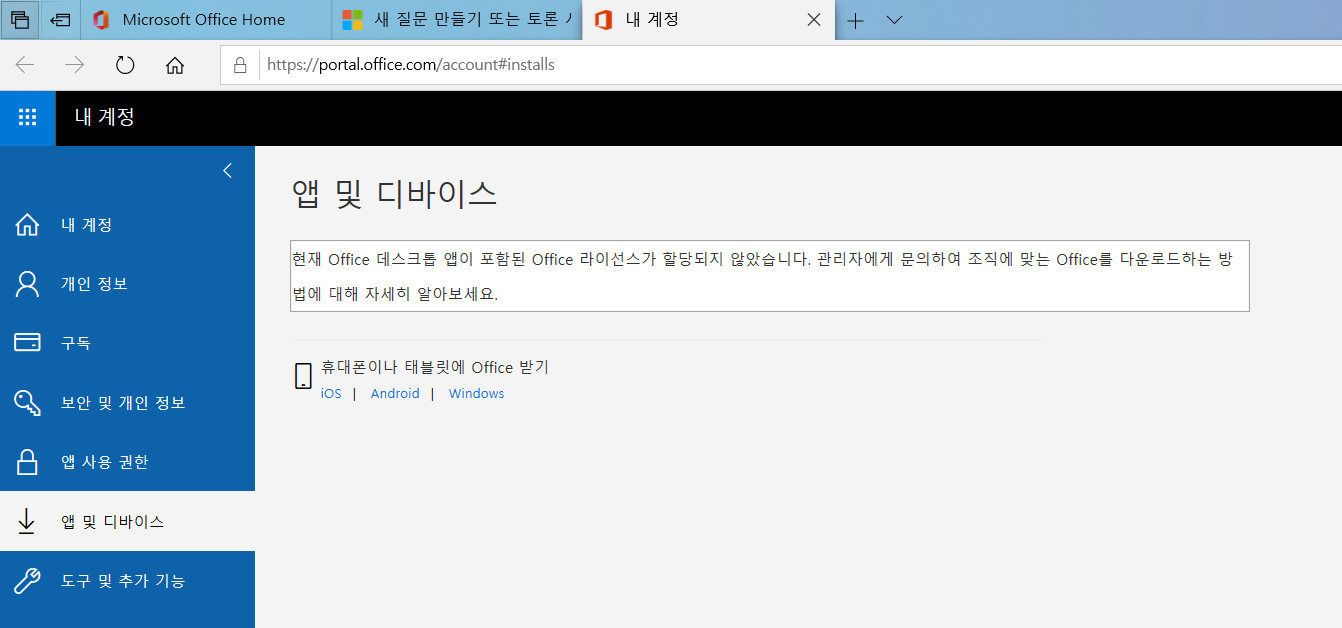The image size is (1342, 628).
Task: Go to 구독 in the sidebar
Action: coord(127,343)
